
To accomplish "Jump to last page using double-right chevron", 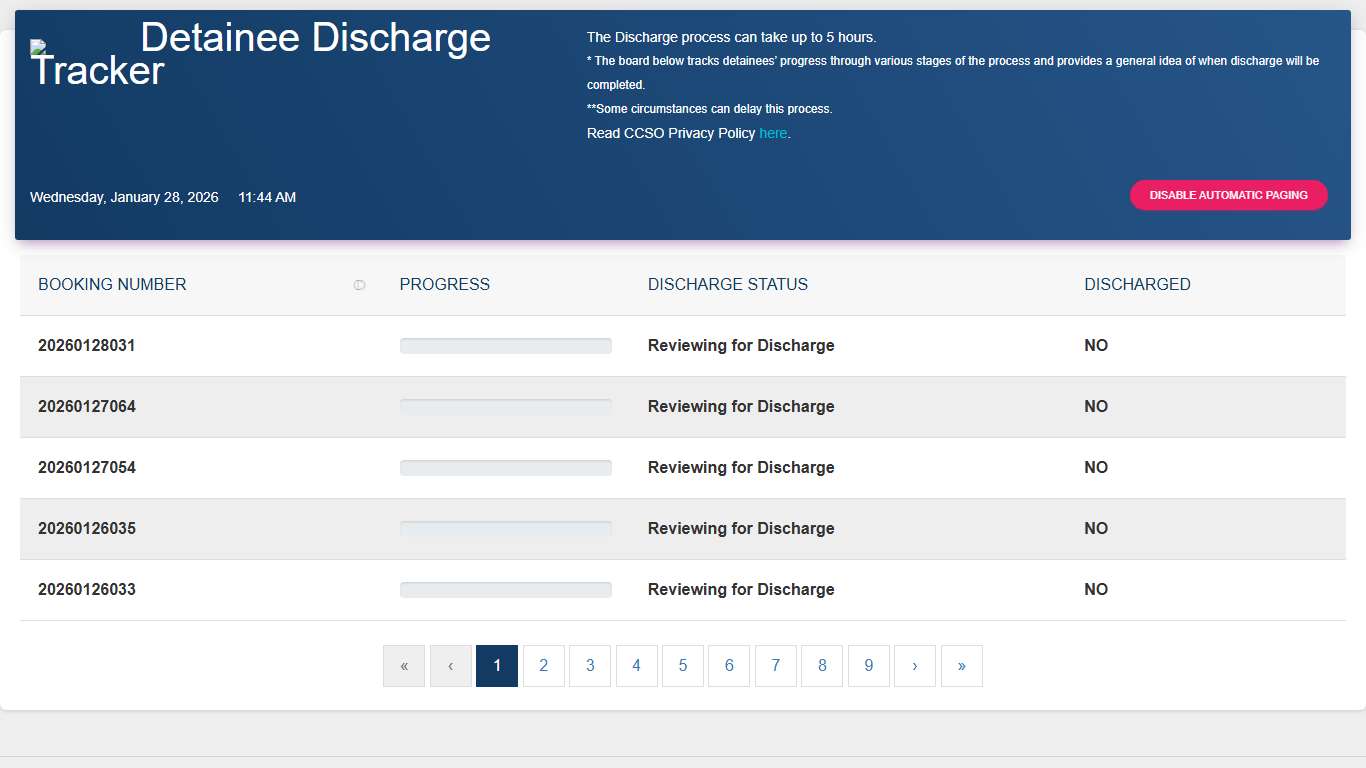I will tap(961, 665).
